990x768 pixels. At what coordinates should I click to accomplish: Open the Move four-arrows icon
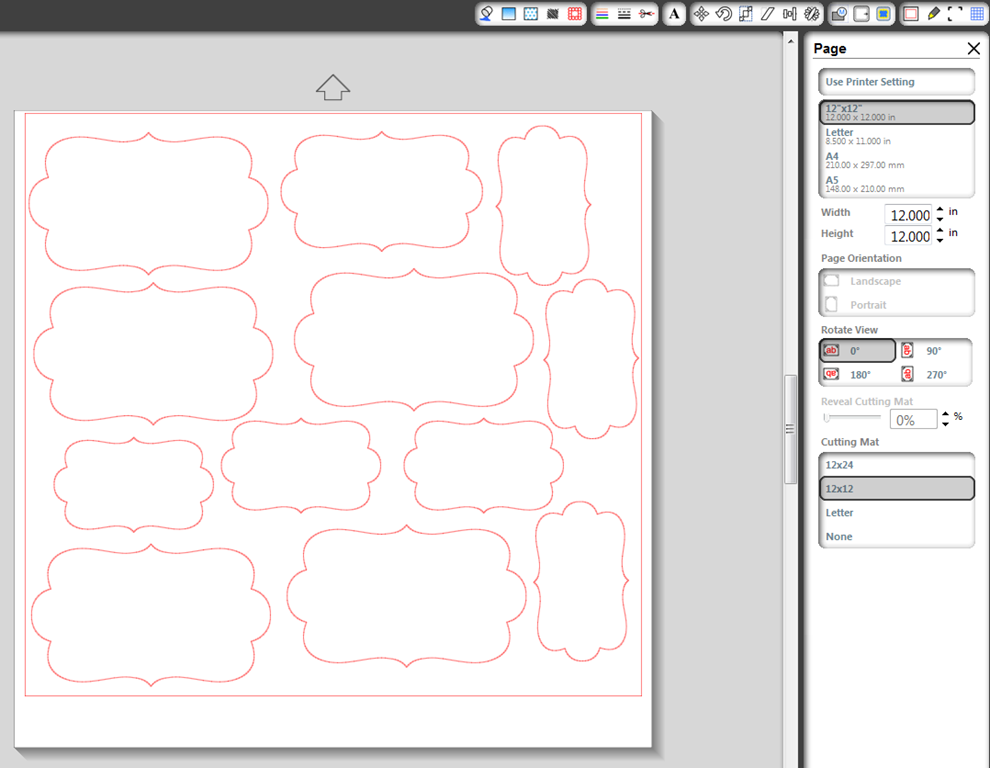coord(701,14)
